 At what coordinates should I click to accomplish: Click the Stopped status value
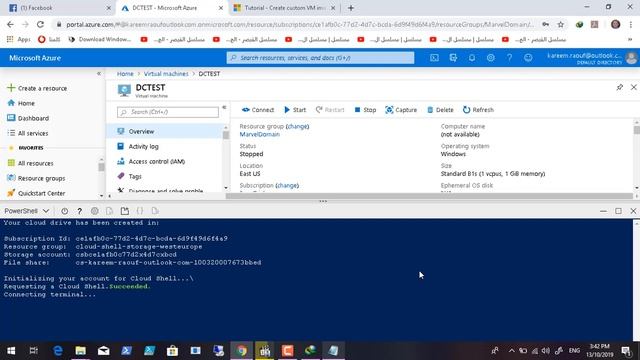(x=251, y=154)
